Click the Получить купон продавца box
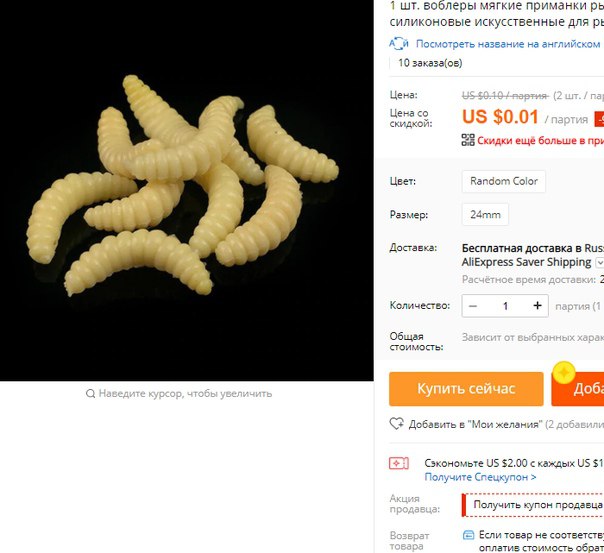The height and width of the screenshot is (553, 604). click(533, 505)
